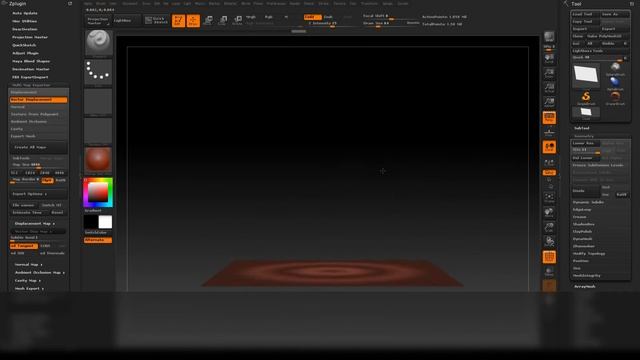640x360 pixels.
Task: Open the stroke type dots thumbnail
Action: [x=98, y=71]
